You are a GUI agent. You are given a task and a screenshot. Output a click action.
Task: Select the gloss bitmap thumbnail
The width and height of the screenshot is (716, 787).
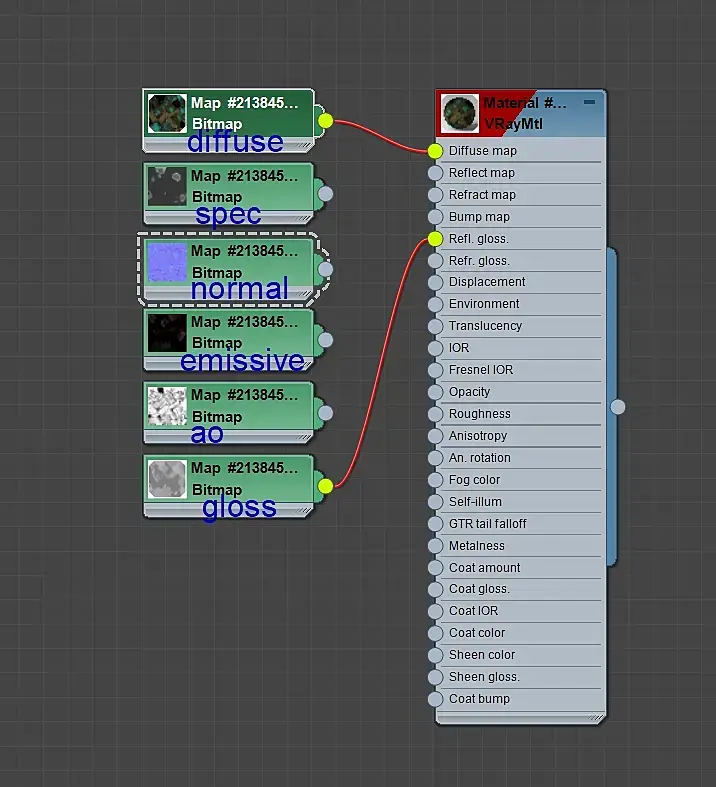tap(167, 479)
